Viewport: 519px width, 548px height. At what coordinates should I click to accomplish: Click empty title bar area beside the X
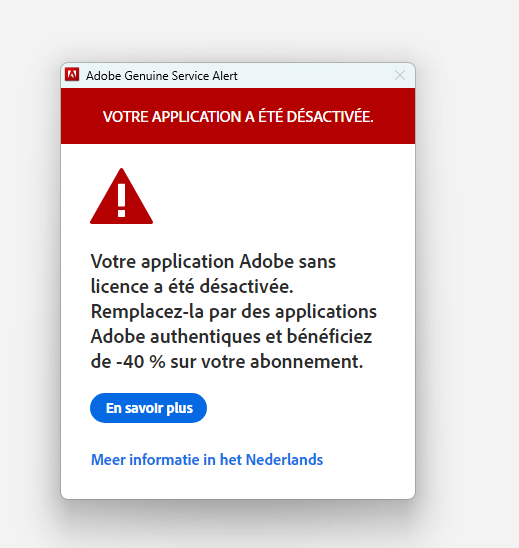[315, 75]
